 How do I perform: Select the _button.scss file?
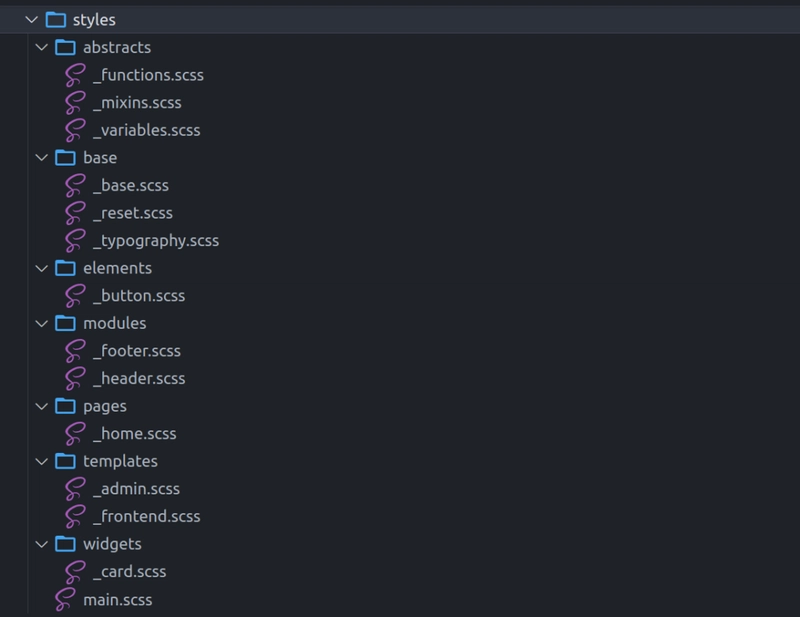pos(139,296)
